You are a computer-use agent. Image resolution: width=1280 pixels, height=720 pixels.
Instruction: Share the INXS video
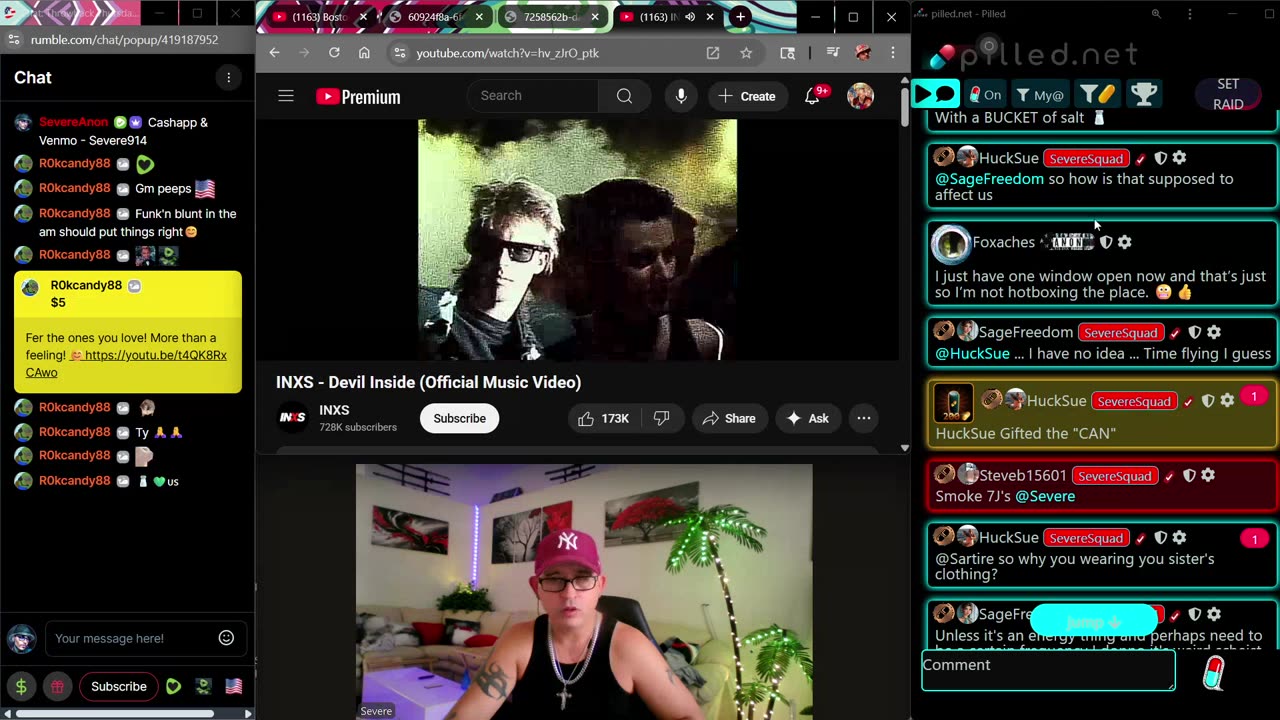729,418
